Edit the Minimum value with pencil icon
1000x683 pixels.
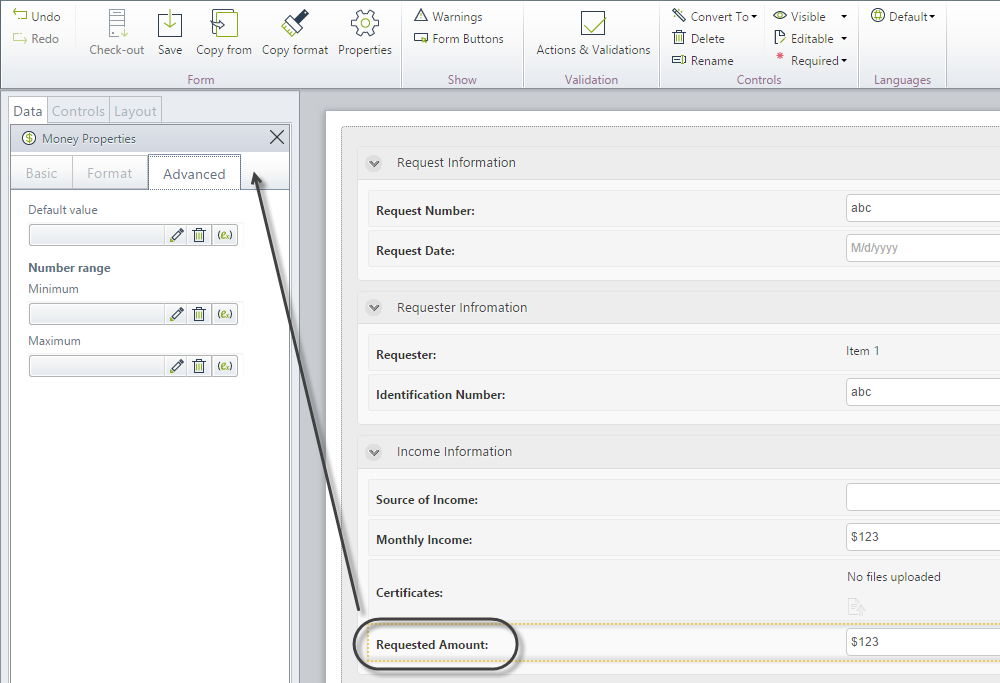click(177, 314)
